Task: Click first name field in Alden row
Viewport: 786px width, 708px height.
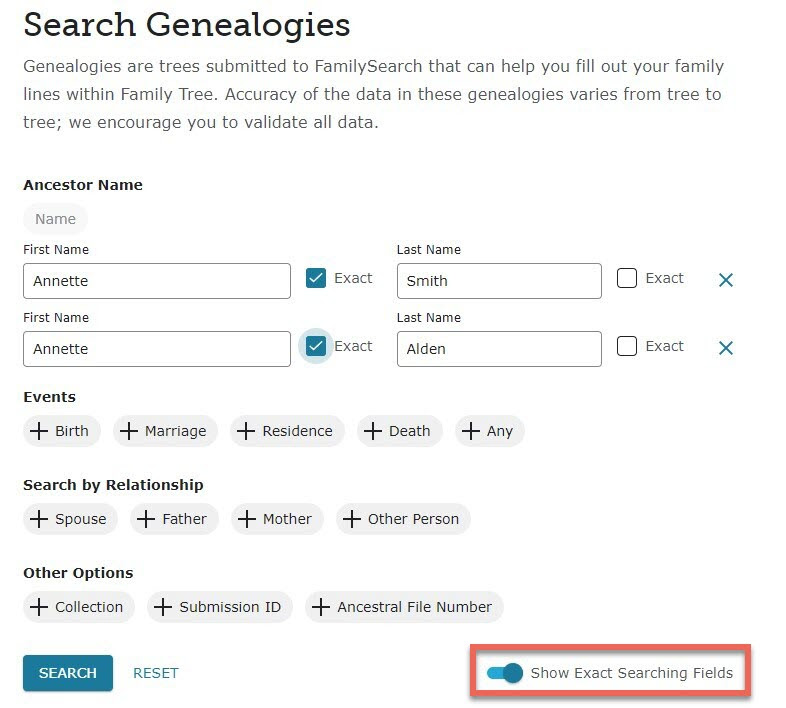Action: click(157, 349)
